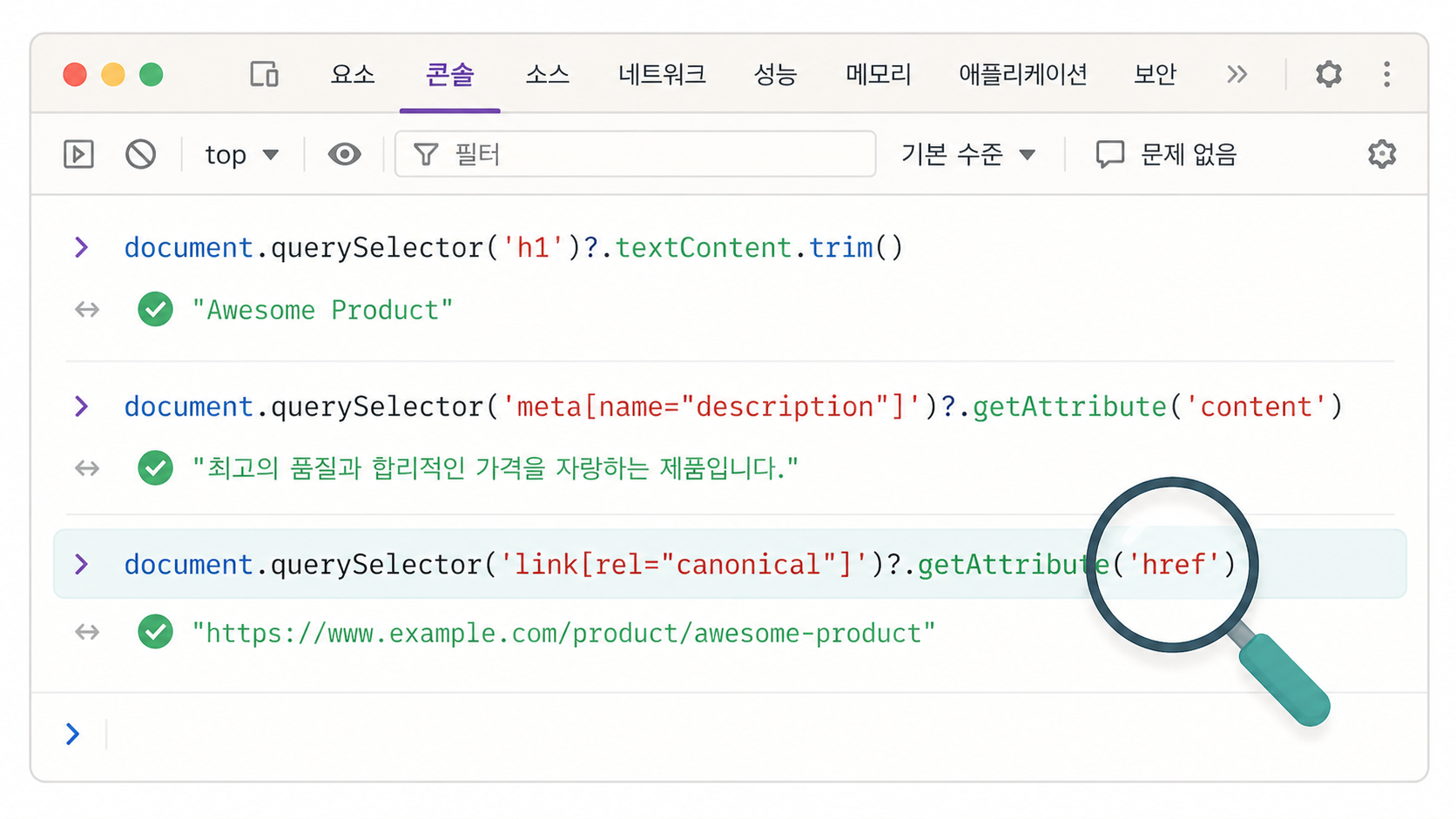Select the 메모리 tab

[879, 74]
